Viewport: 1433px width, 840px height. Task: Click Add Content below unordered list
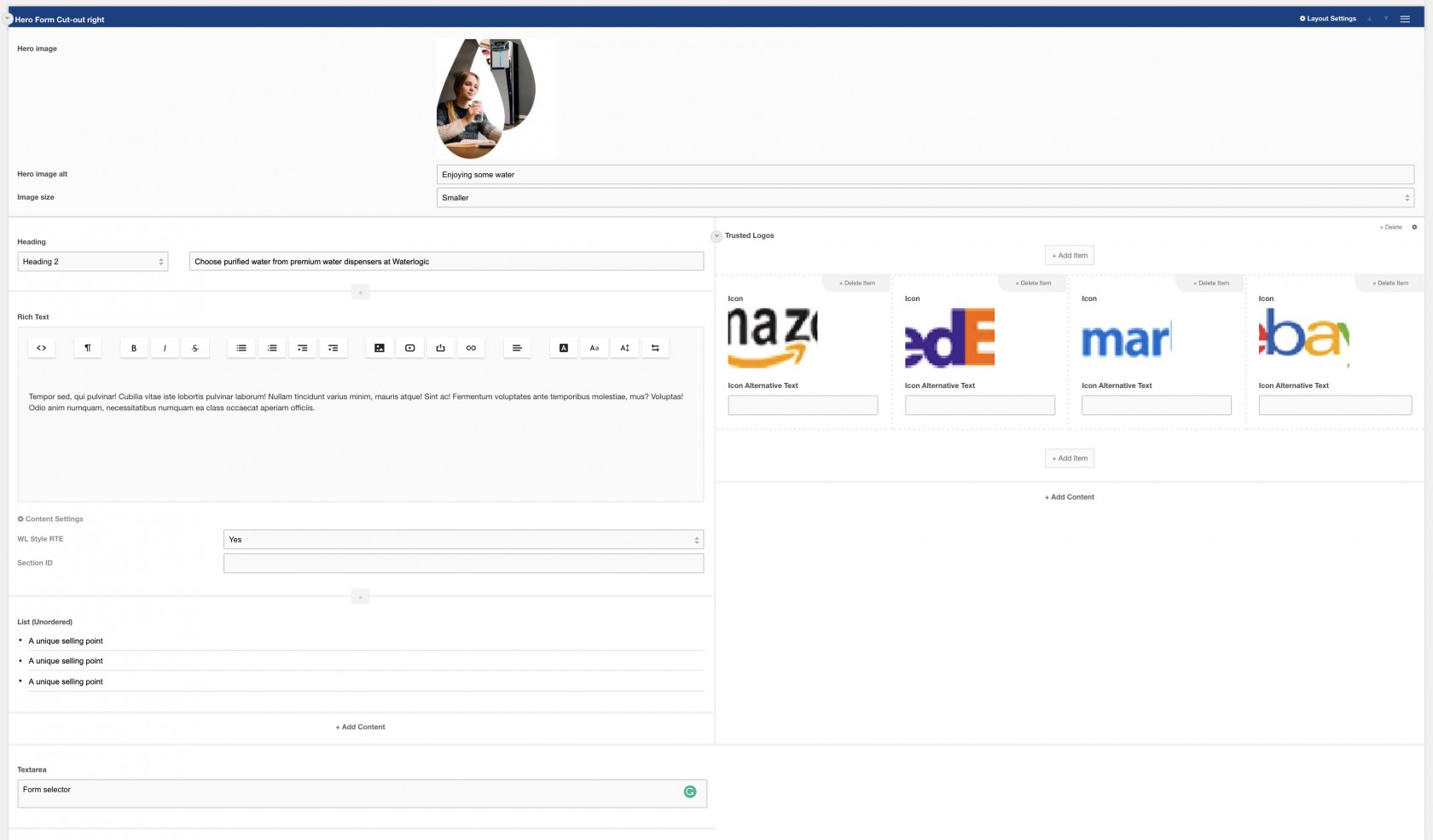point(361,727)
